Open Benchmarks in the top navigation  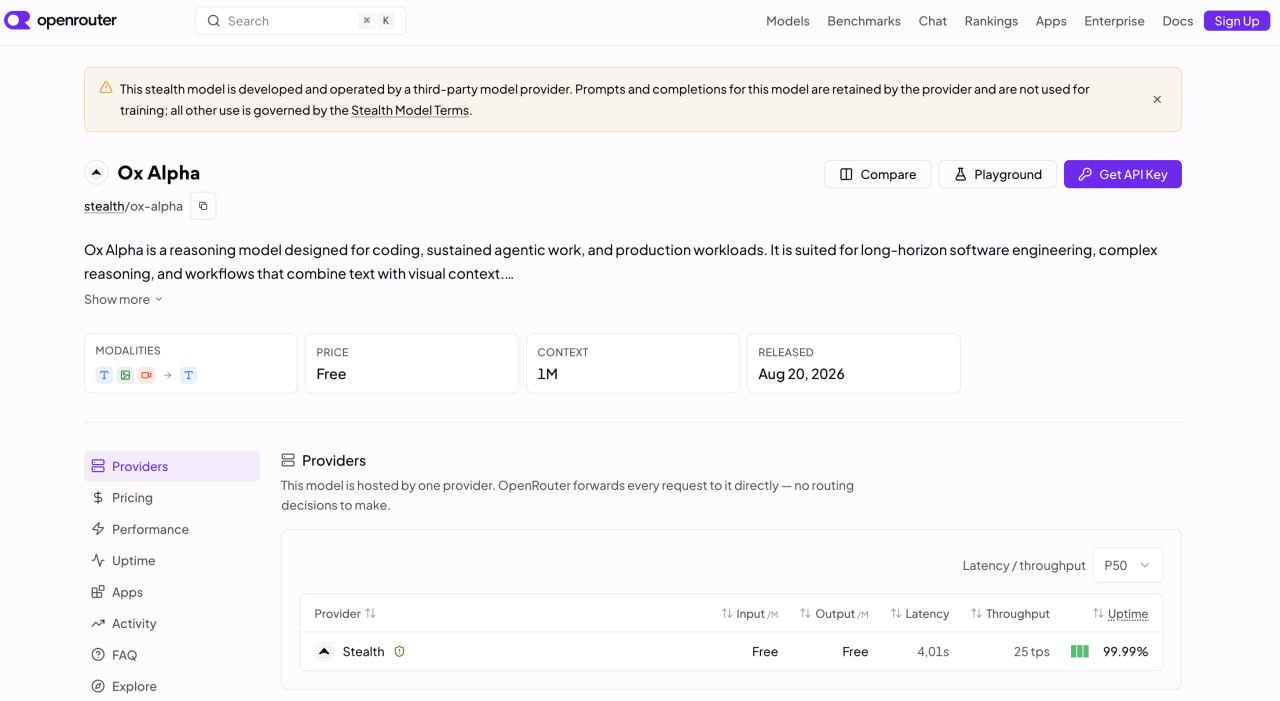tap(864, 21)
